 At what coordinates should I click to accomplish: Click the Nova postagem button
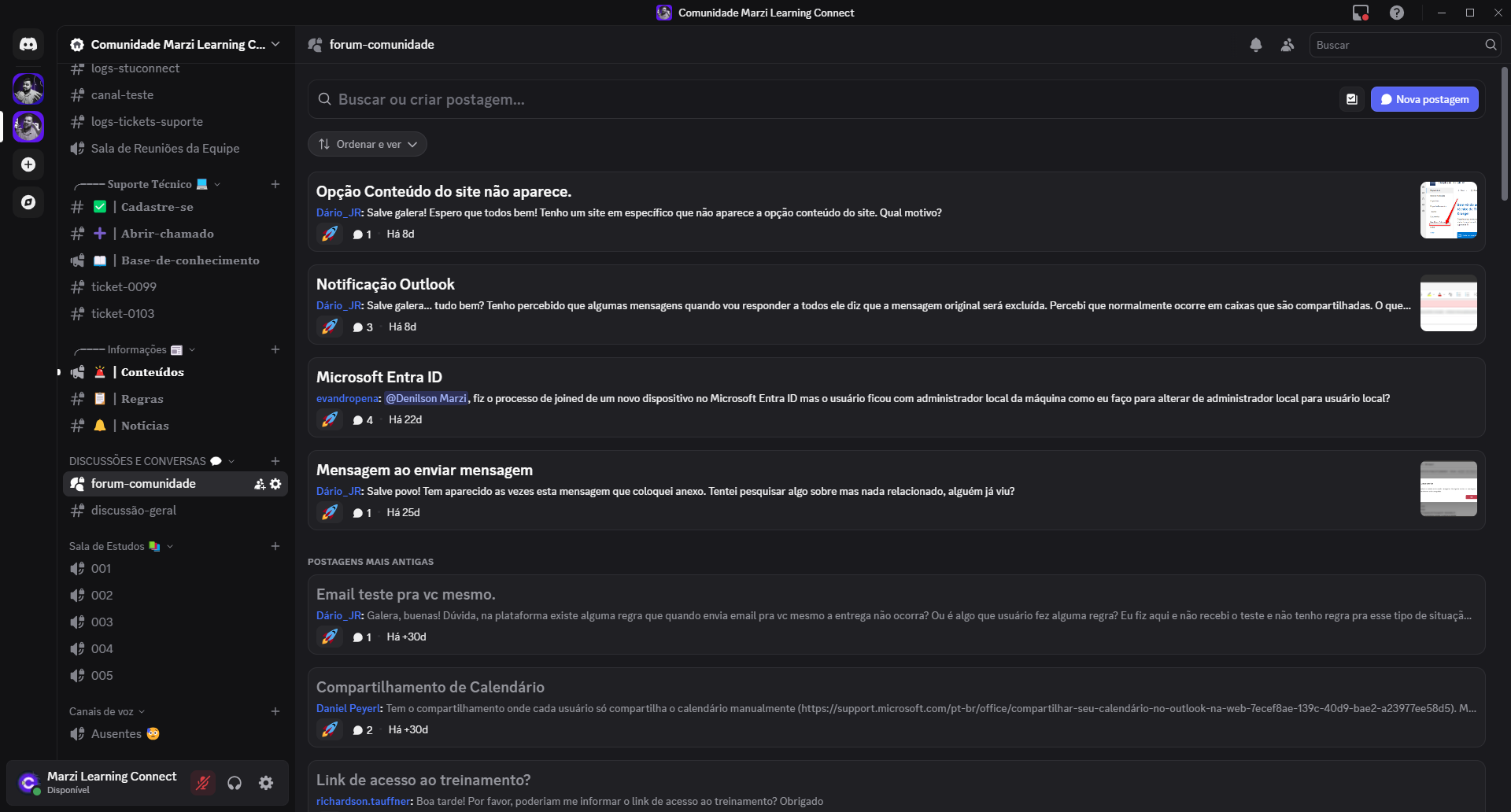[x=1424, y=99]
